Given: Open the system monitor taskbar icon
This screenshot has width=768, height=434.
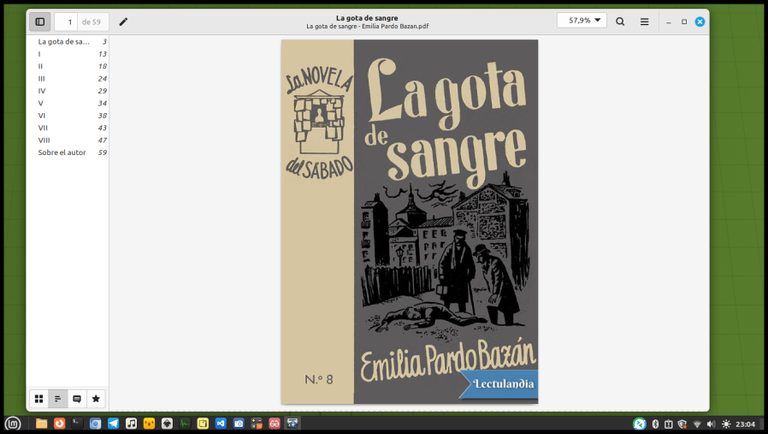Looking at the screenshot, I should pyautogui.click(x=185, y=423).
